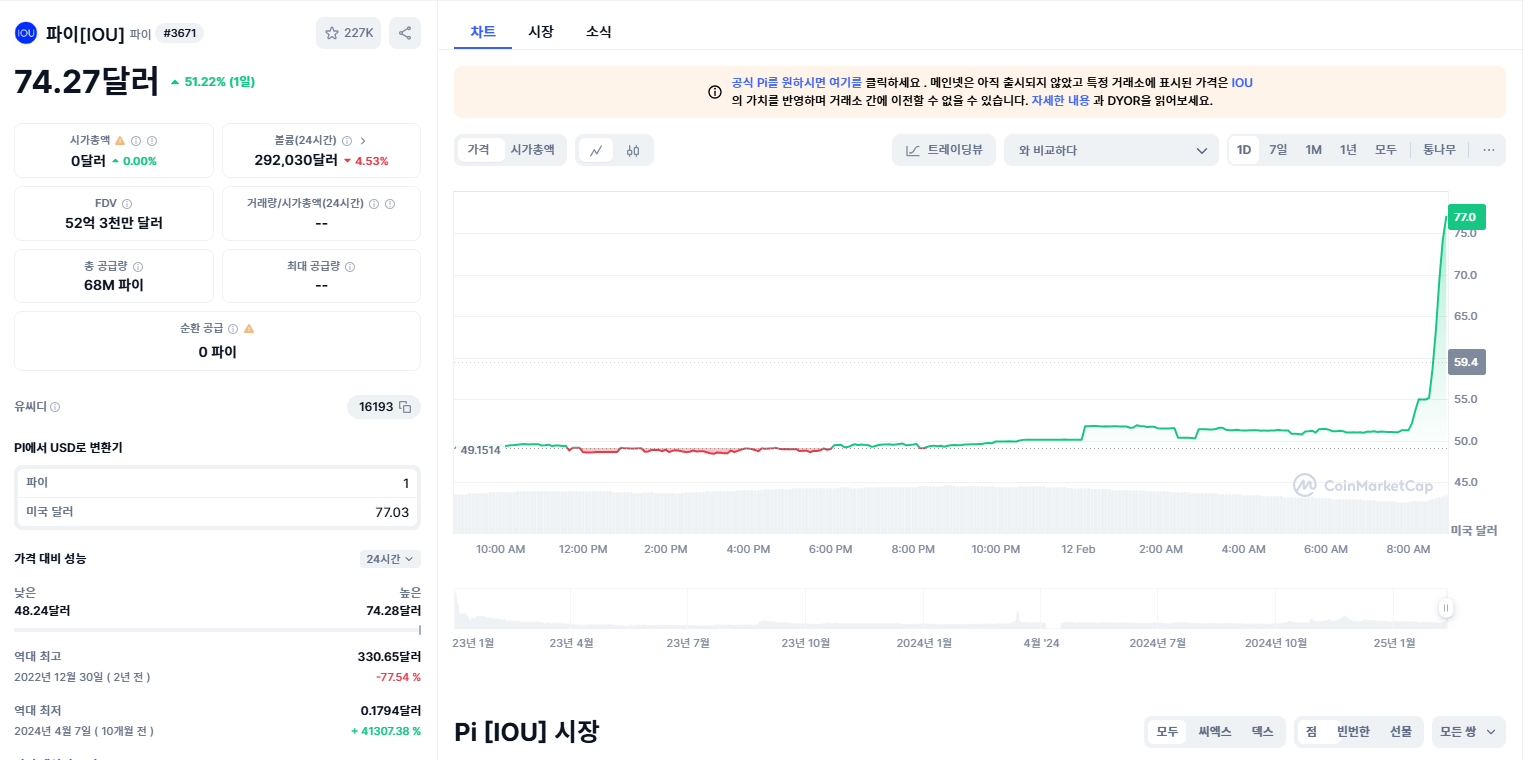Open the 모든 쌍 pairs dropdown
Screen dimensions: 1524x760
click(1468, 732)
